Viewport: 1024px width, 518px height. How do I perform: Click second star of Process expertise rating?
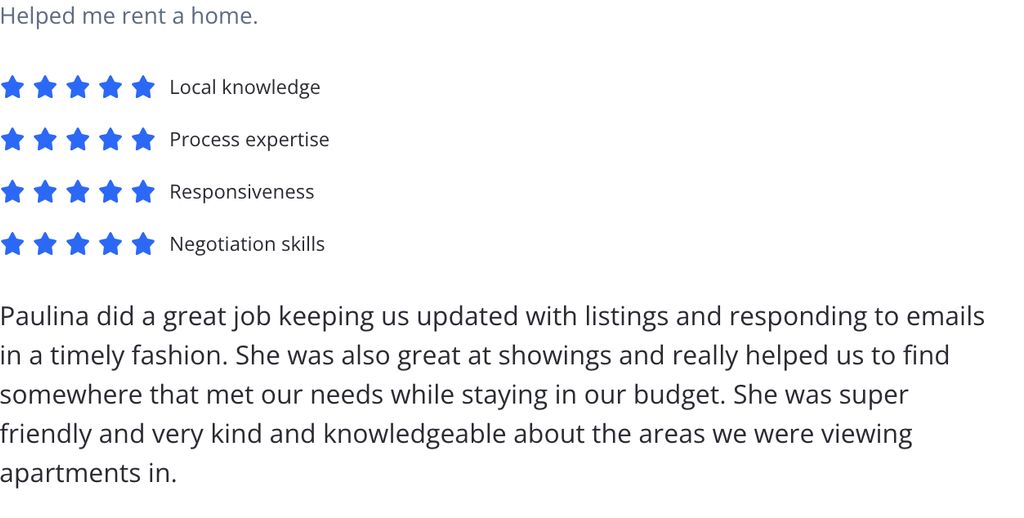(x=45, y=139)
